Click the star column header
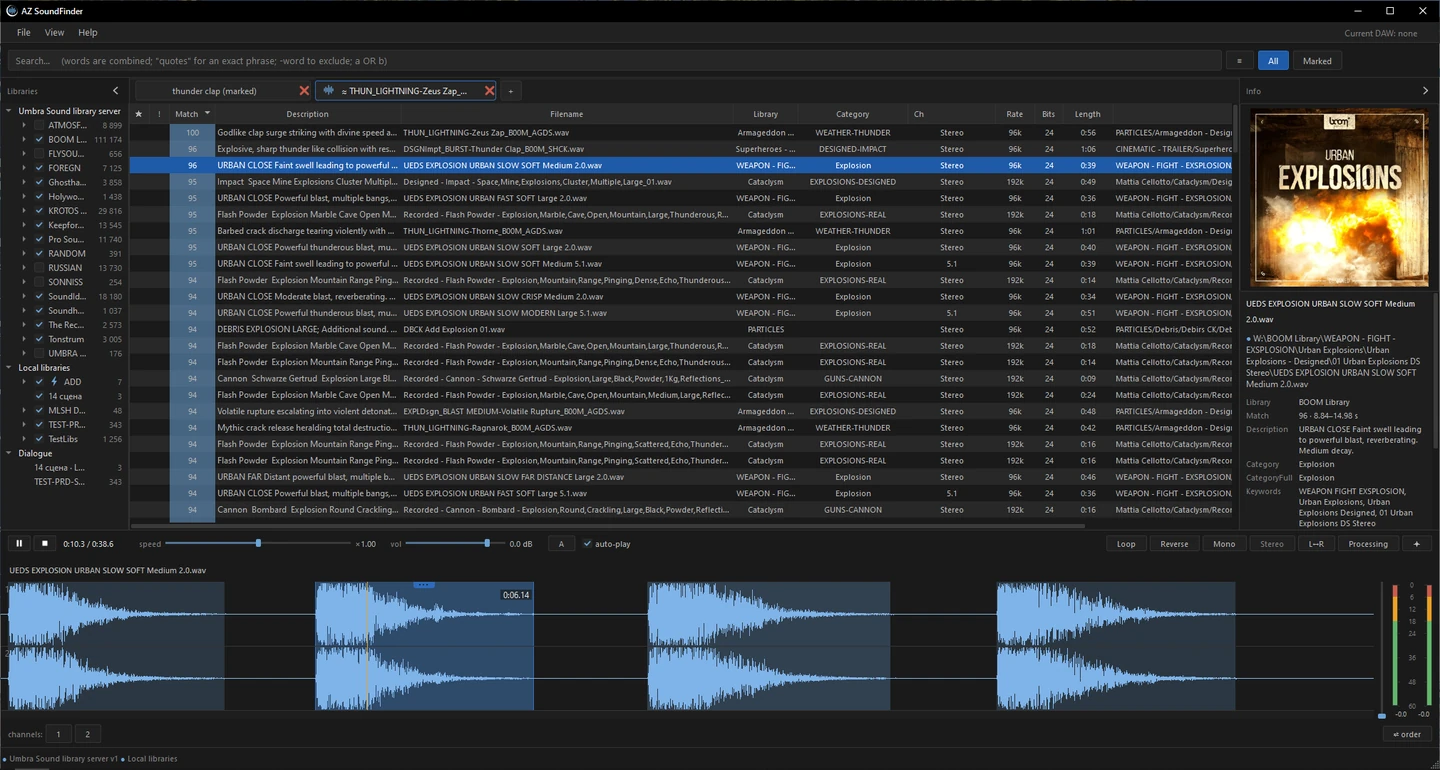1440x770 pixels. click(x=139, y=114)
